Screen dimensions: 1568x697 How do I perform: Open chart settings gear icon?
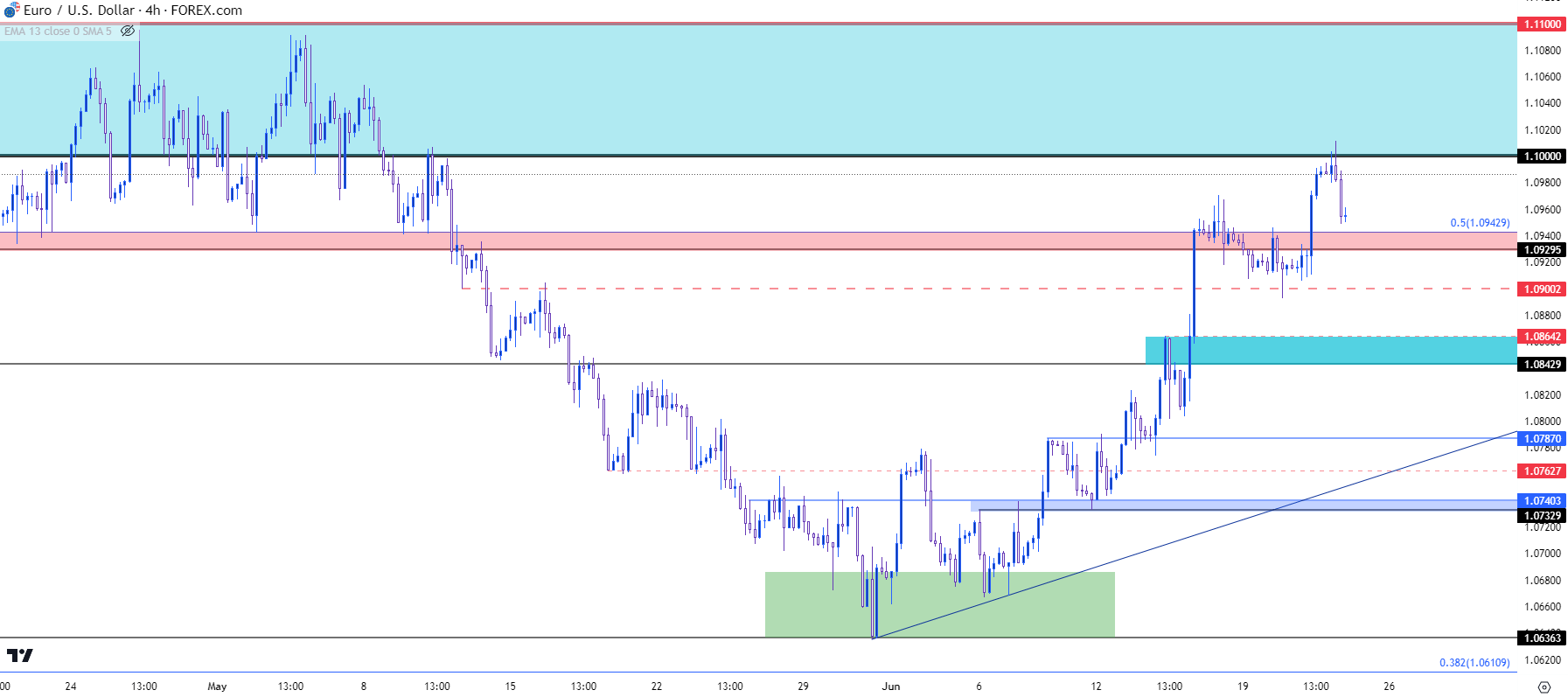pos(1544,687)
